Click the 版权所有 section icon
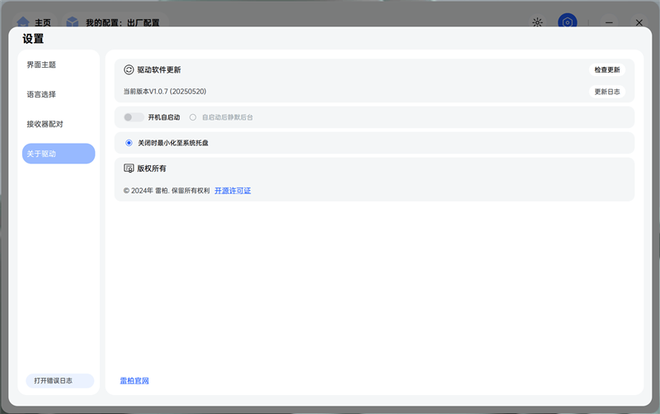 click(x=128, y=169)
